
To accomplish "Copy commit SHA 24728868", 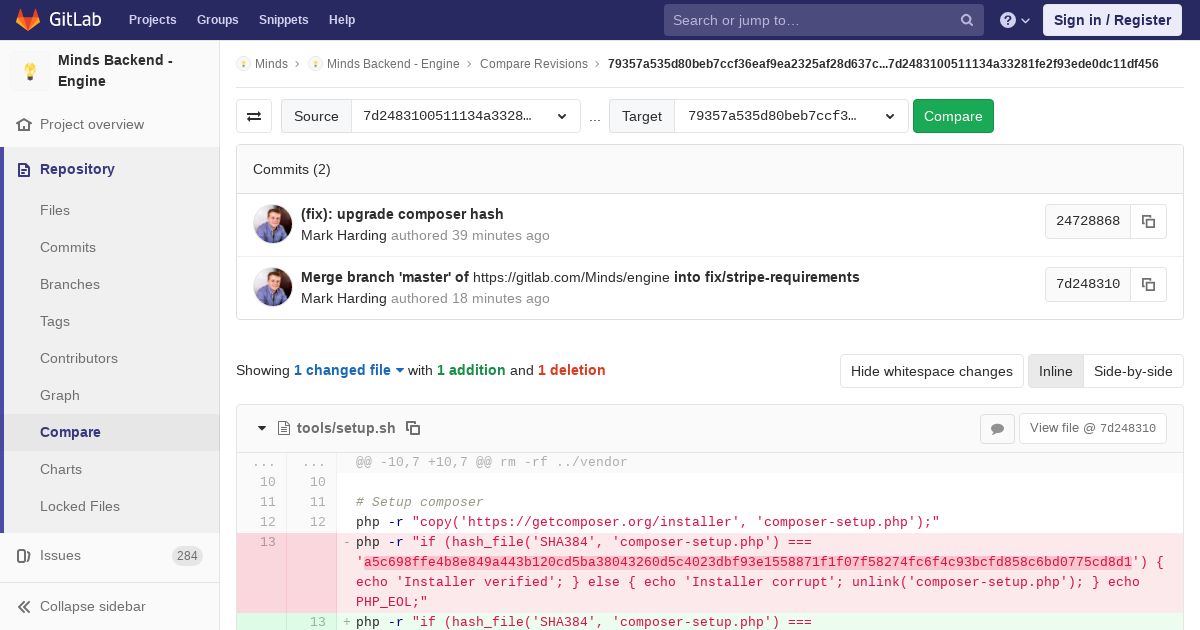I will [1148, 221].
